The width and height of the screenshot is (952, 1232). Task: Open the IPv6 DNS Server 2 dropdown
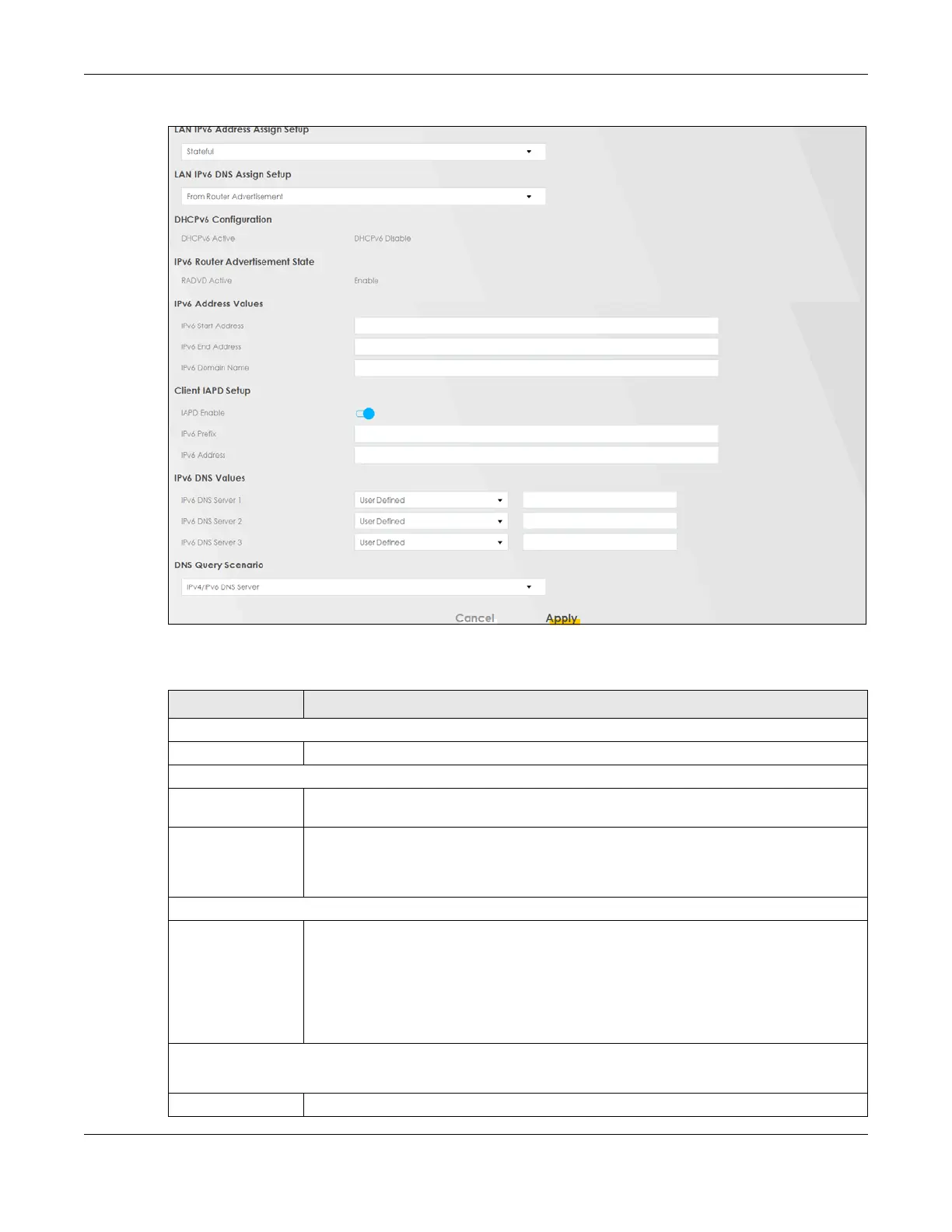[x=431, y=521]
